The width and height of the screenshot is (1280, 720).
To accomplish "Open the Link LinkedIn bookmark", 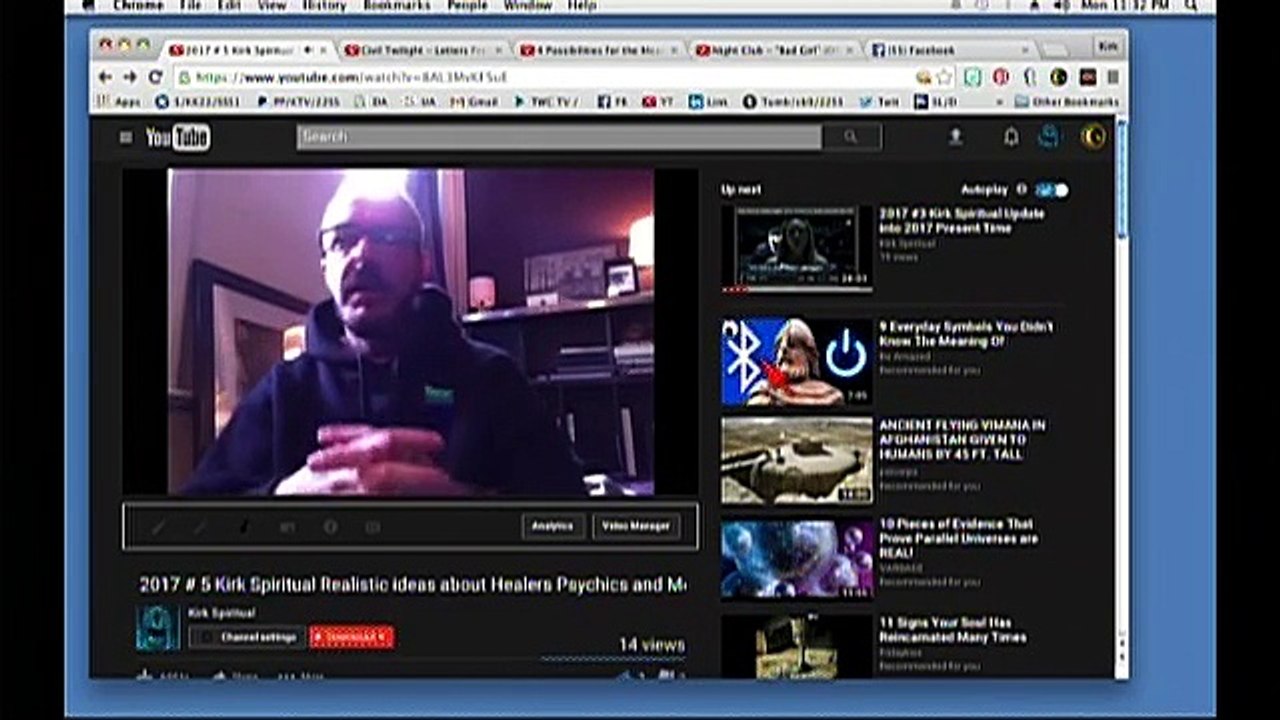I will pyautogui.click(x=709, y=102).
